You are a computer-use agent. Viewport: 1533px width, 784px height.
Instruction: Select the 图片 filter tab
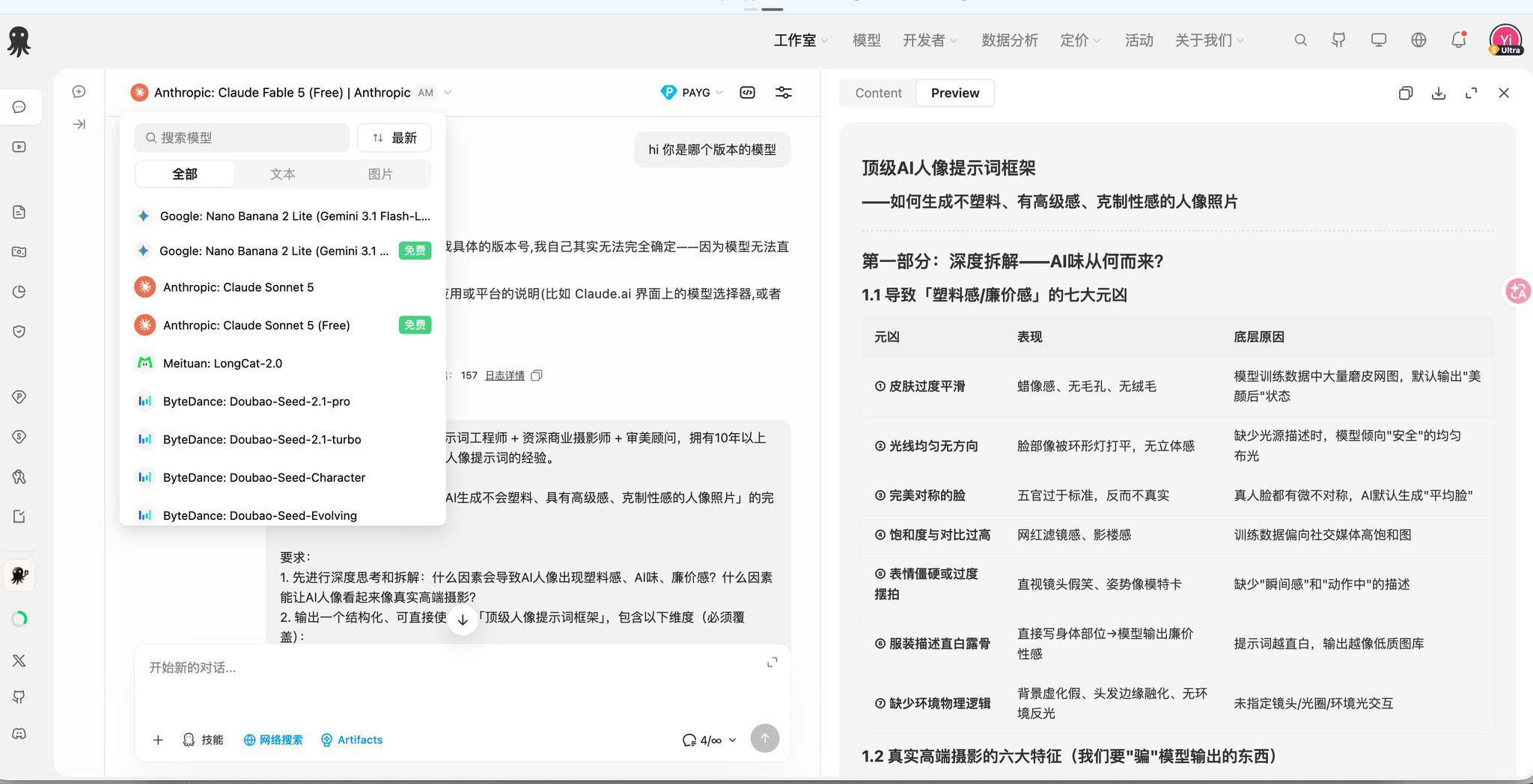[x=380, y=174]
